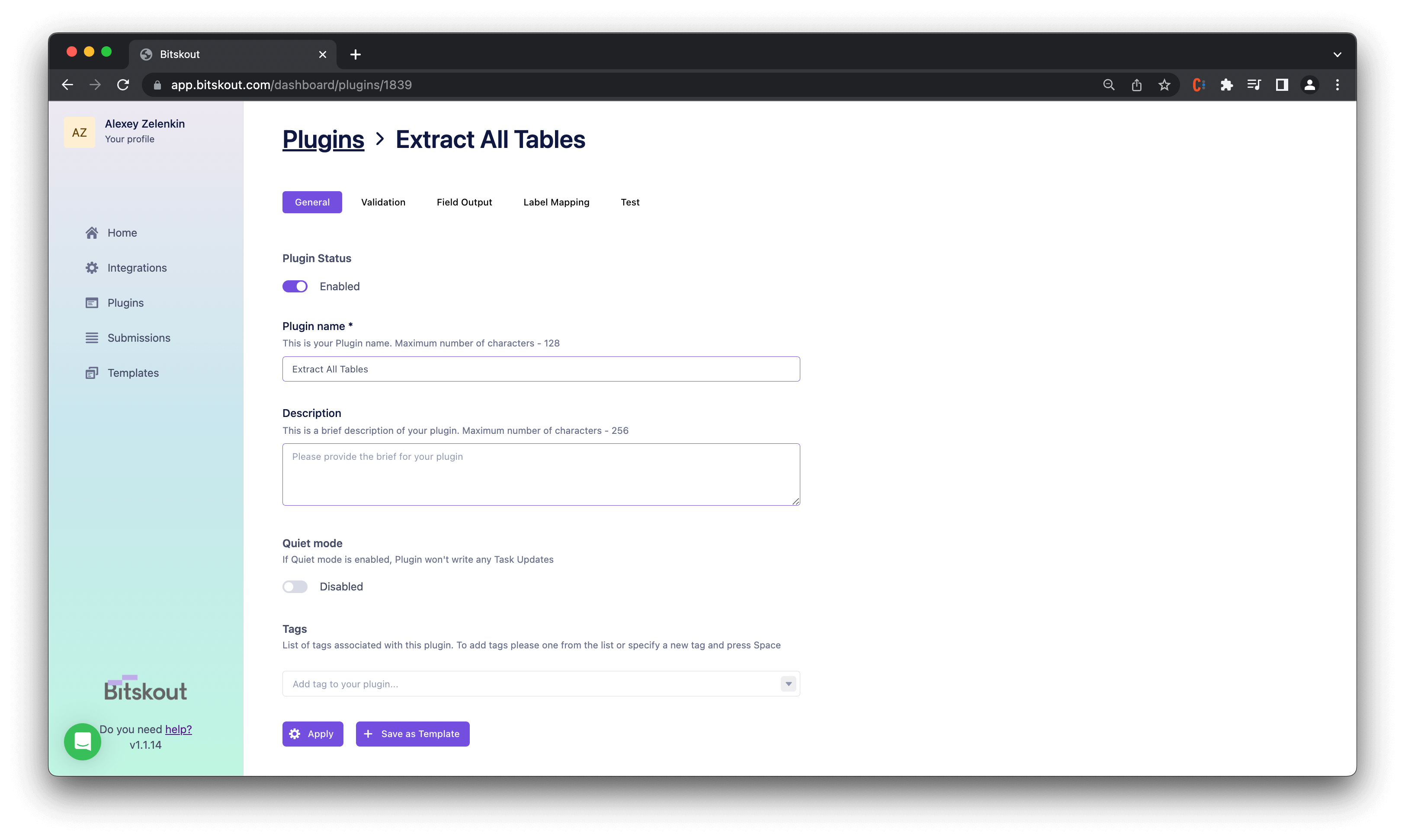Open the tab search chevron in browser
The height and width of the screenshot is (840, 1405).
[1337, 55]
